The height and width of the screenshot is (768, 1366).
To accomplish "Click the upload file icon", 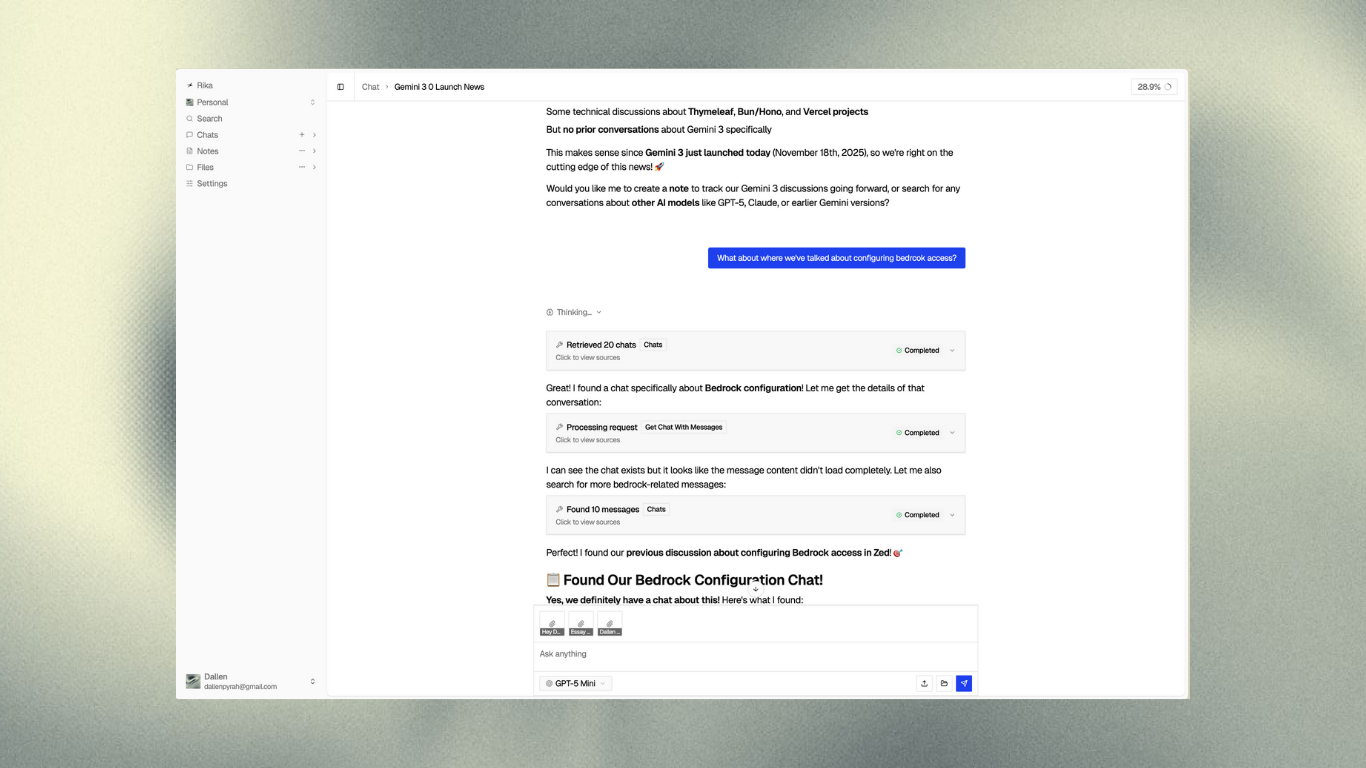I will click(x=924, y=683).
